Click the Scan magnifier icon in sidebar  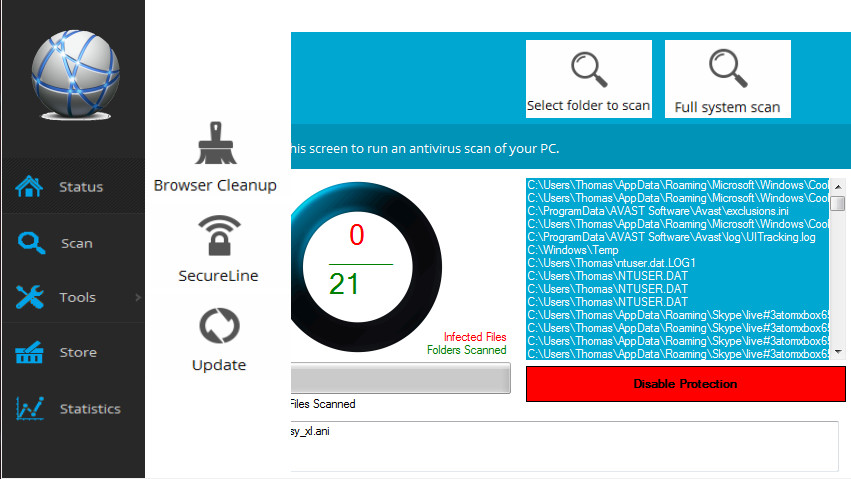point(31,243)
